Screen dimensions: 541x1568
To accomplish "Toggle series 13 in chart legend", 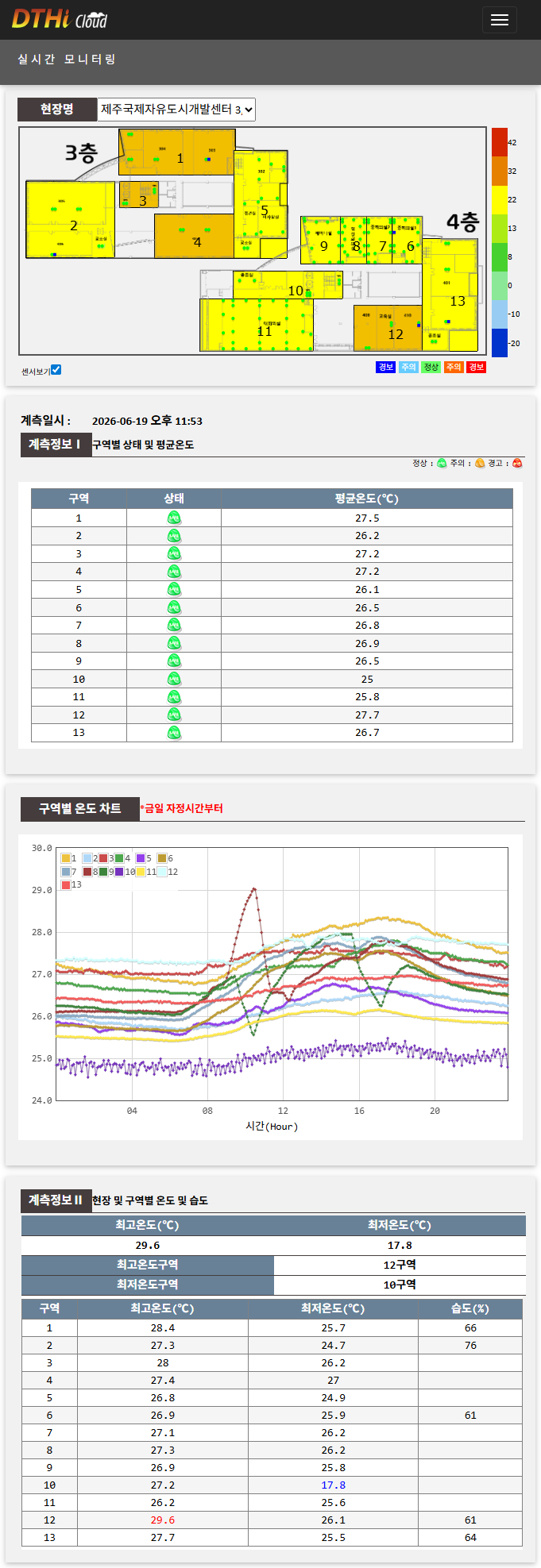I will pyautogui.click(x=66, y=884).
